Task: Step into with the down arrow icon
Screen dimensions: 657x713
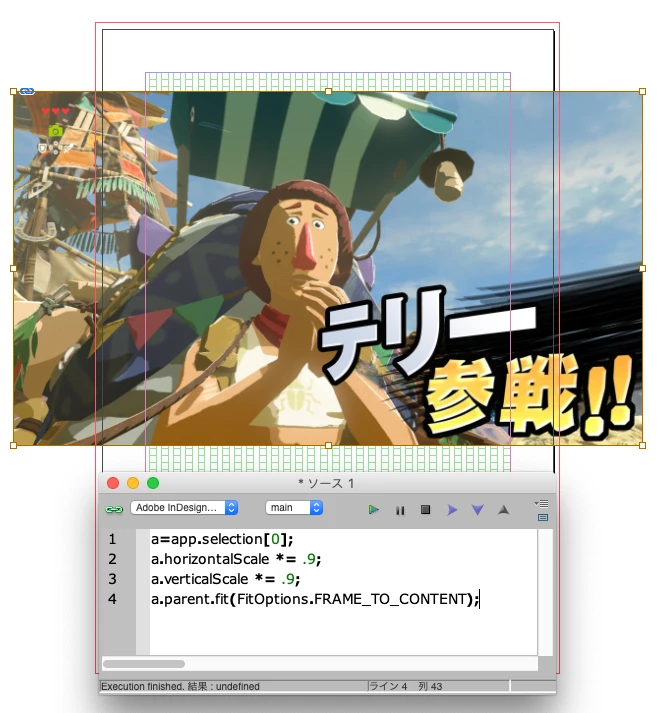Action: point(477,510)
